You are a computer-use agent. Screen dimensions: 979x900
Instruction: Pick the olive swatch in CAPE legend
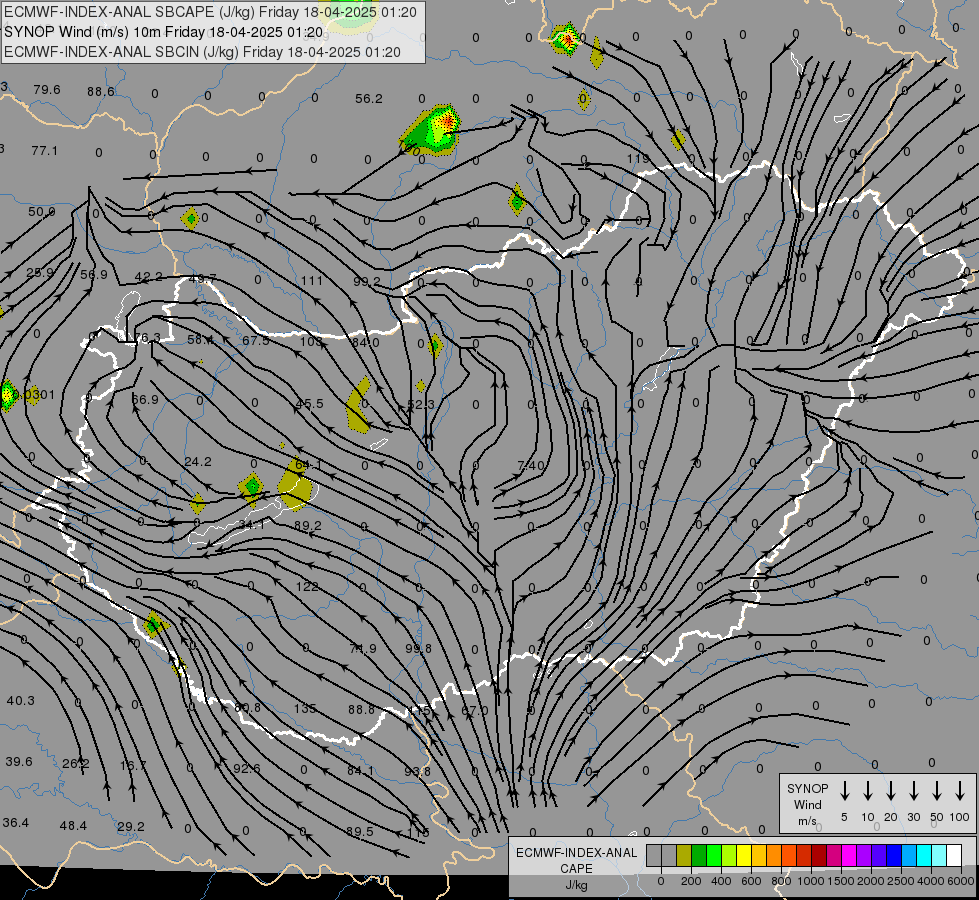[x=684, y=855]
